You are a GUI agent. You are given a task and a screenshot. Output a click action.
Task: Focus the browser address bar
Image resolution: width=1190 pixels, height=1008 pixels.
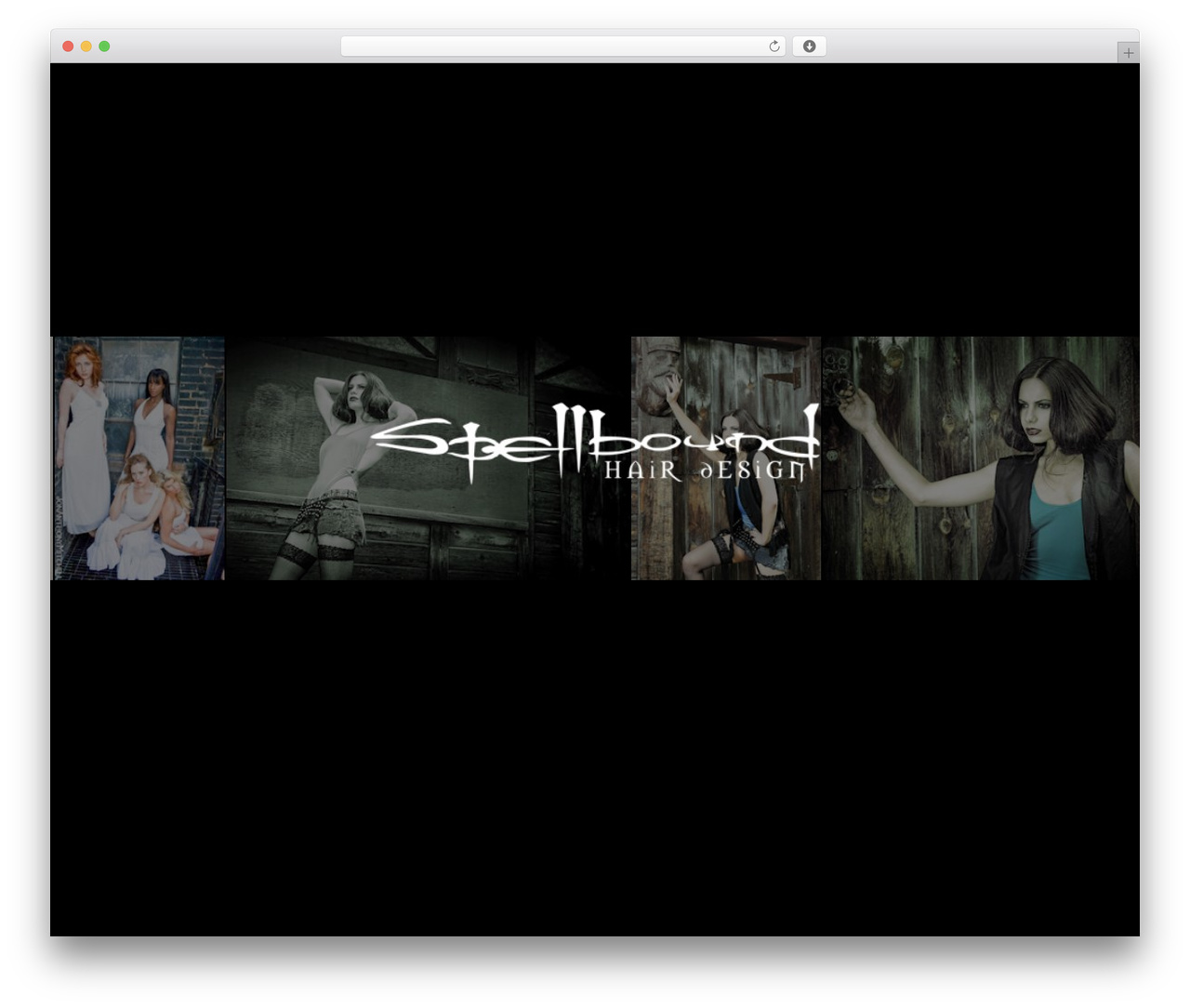point(562,46)
